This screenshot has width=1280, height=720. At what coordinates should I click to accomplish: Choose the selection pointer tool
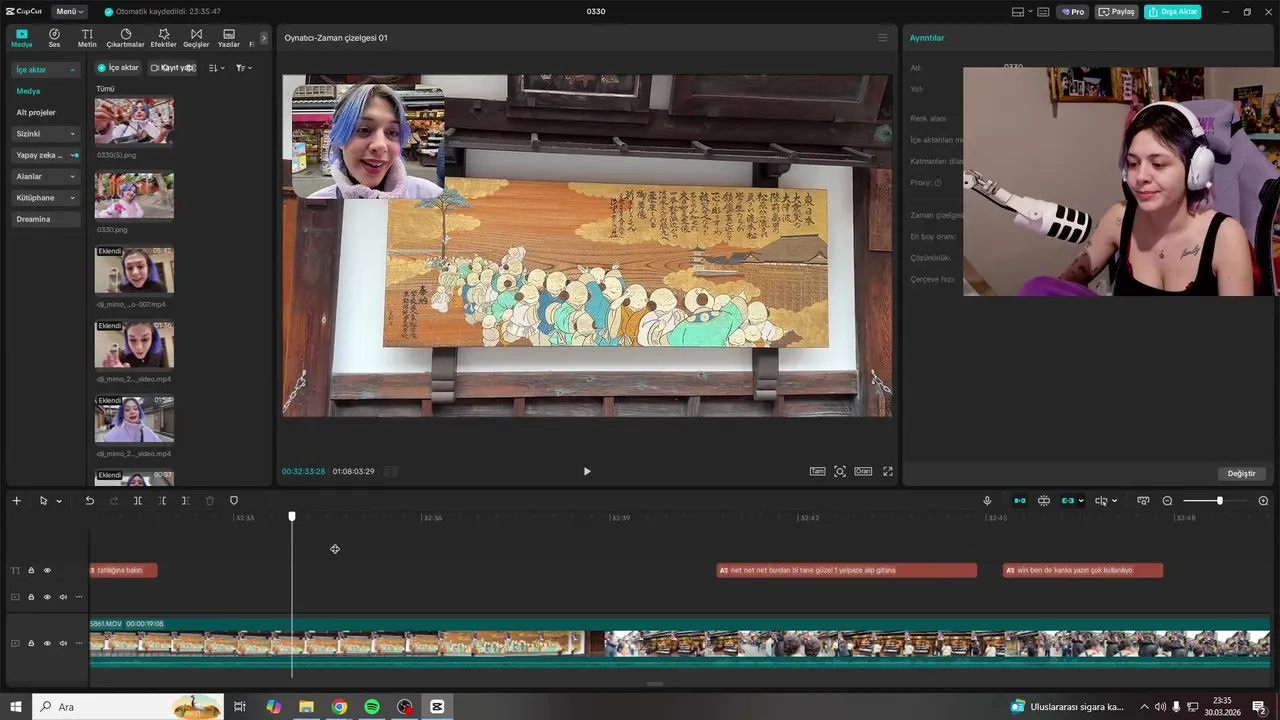pyautogui.click(x=43, y=501)
